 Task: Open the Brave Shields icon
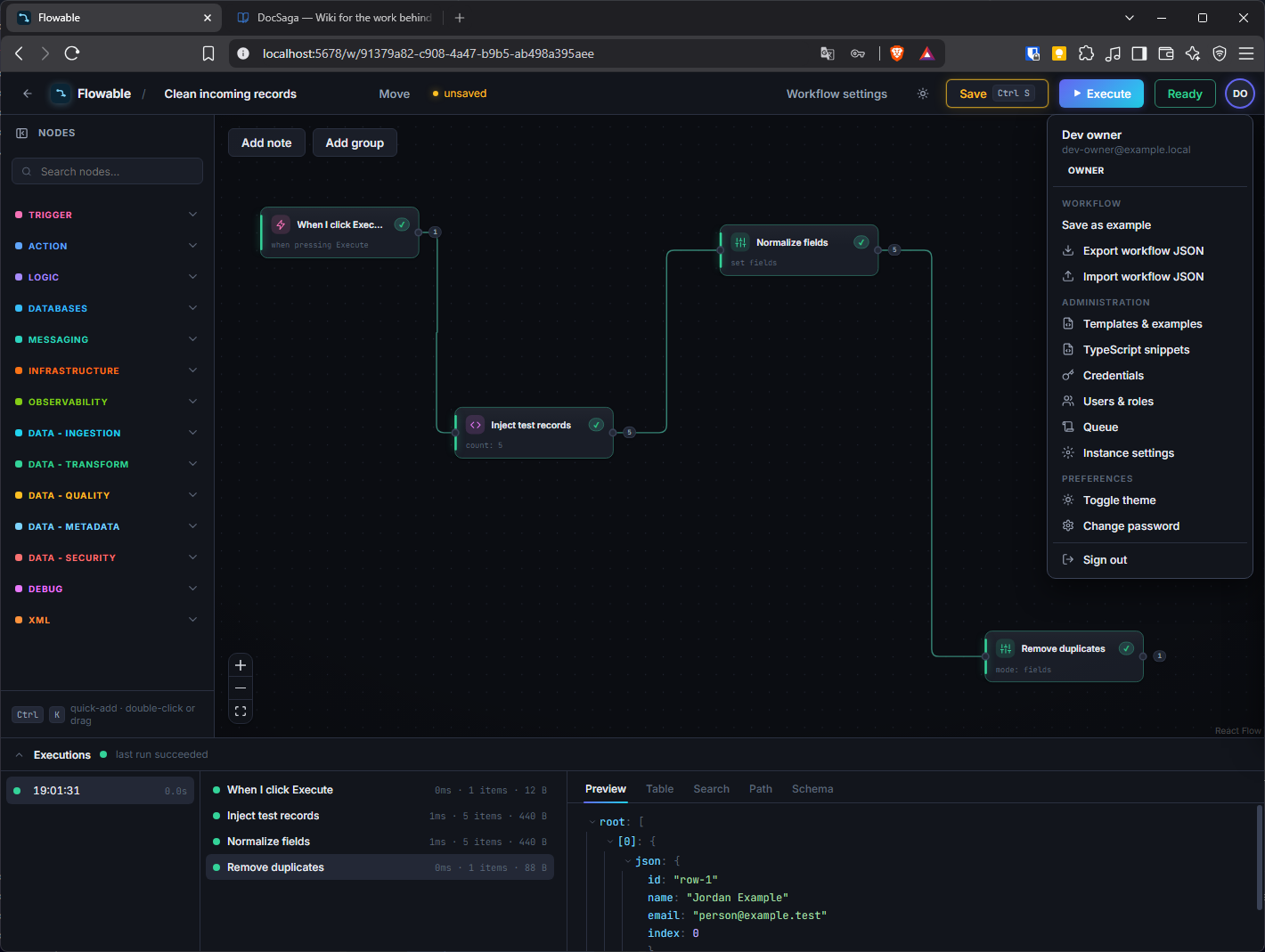pos(897,53)
